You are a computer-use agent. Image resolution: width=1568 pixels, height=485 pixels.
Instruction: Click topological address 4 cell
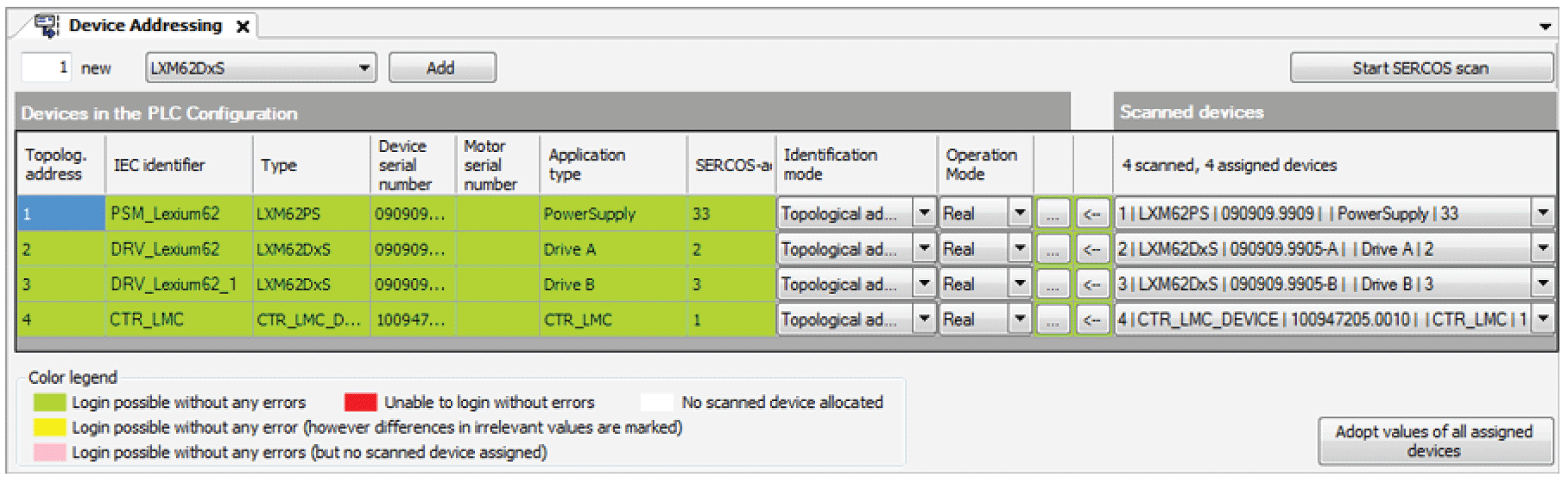pos(61,319)
